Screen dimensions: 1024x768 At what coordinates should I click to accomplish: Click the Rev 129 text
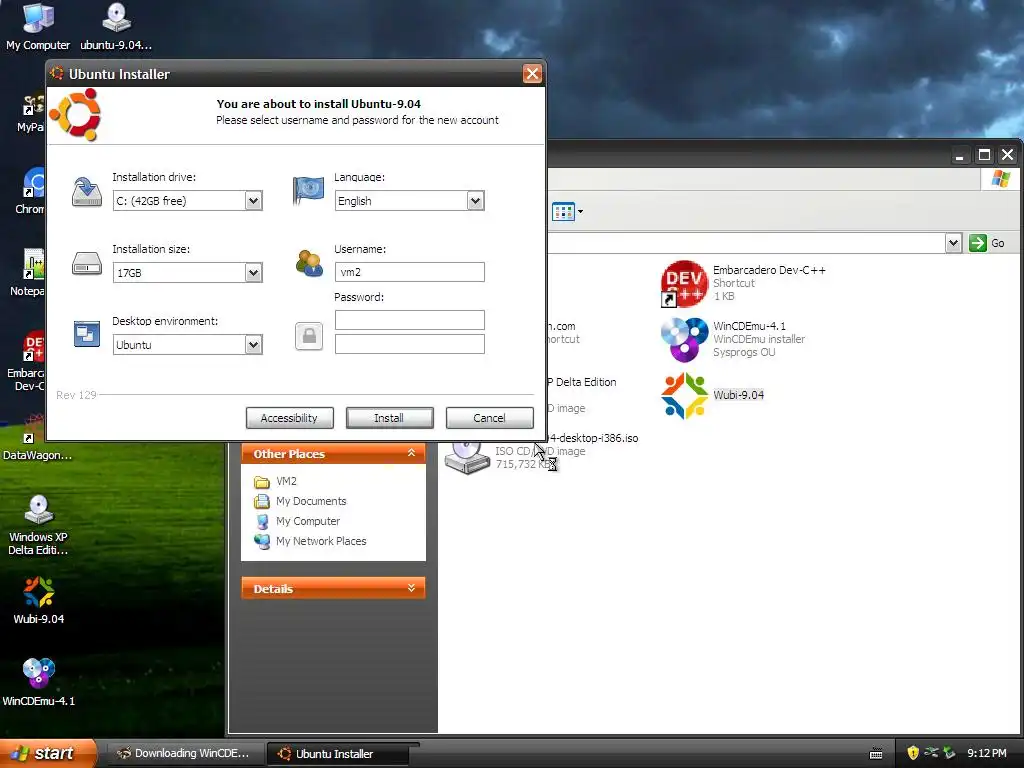[76, 395]
